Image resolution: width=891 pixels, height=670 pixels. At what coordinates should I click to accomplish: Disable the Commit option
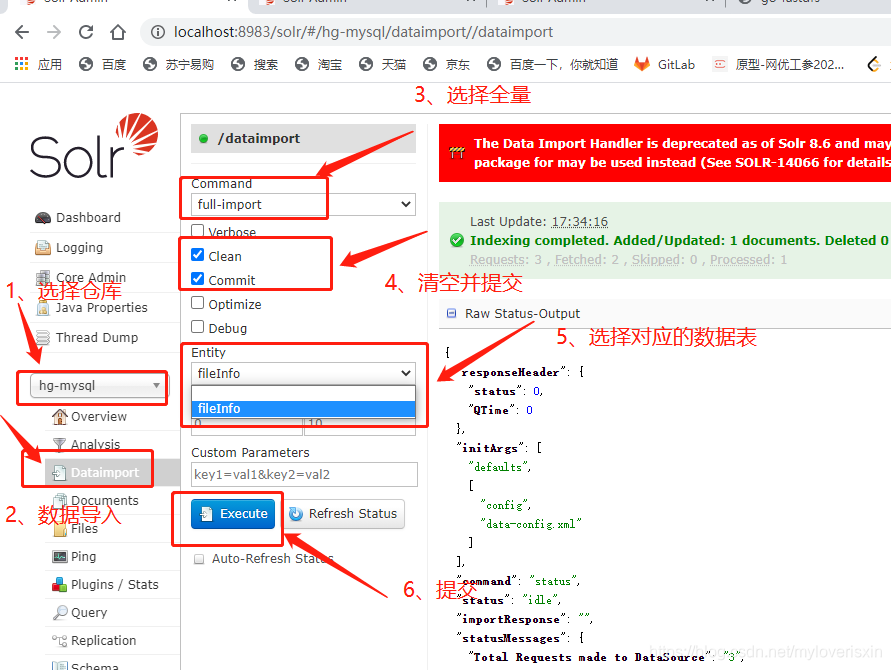coord(197,279)
